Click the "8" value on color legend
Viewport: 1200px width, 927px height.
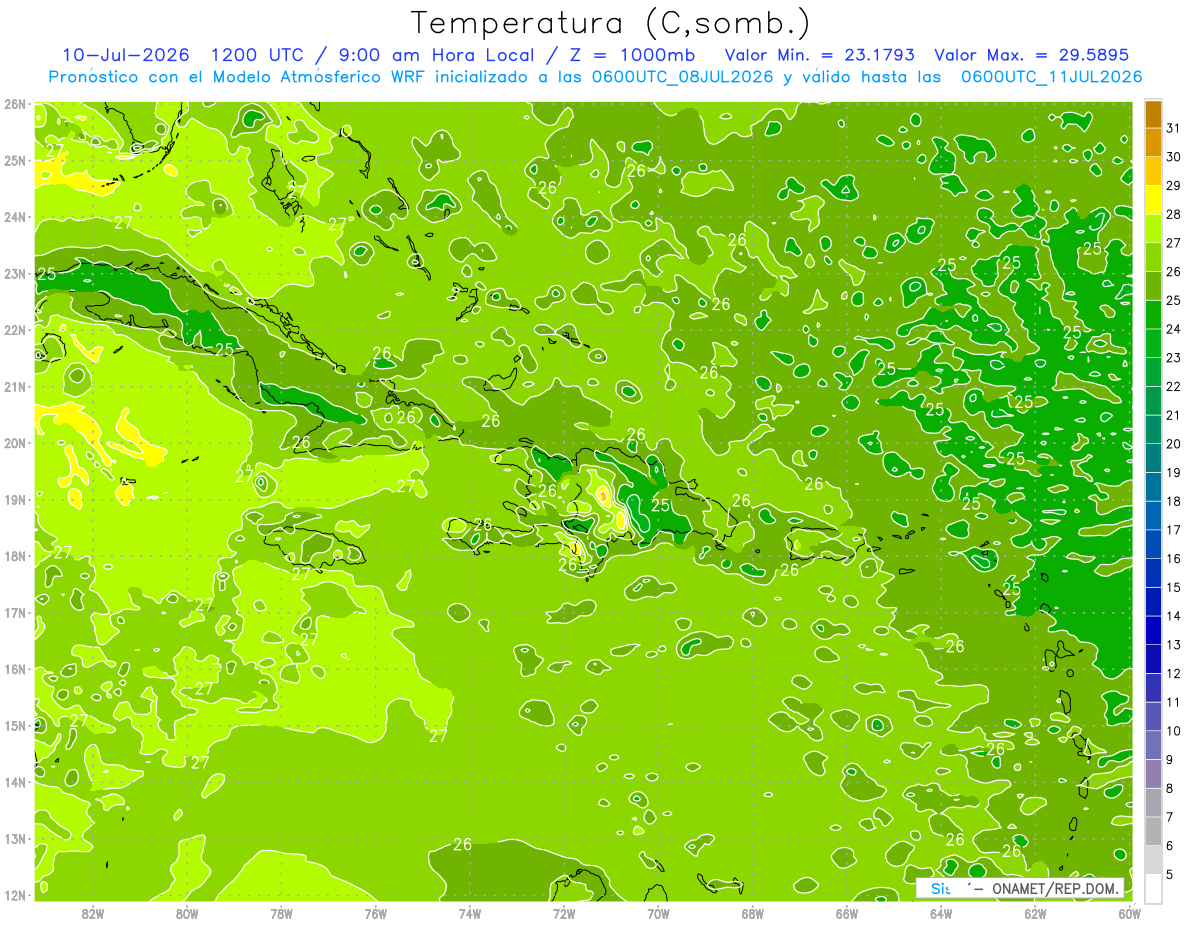(x=1170, y=789)
